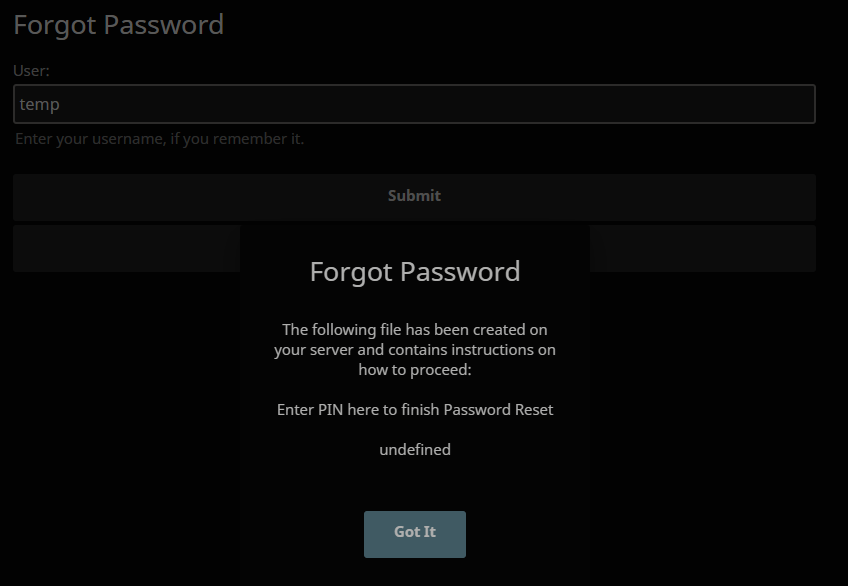Click the 'undefined' text in the dialog

[414, 449]
